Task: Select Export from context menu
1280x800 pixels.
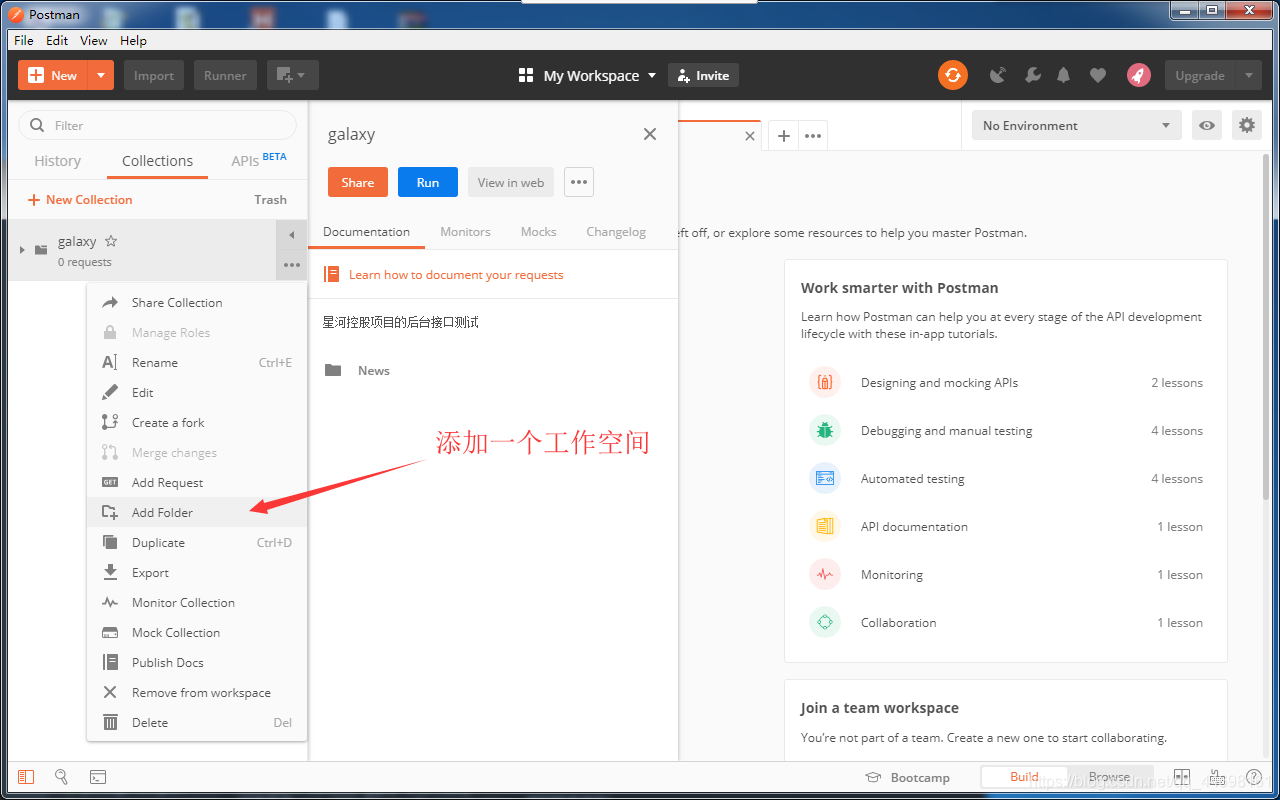Action: (197, 572)
